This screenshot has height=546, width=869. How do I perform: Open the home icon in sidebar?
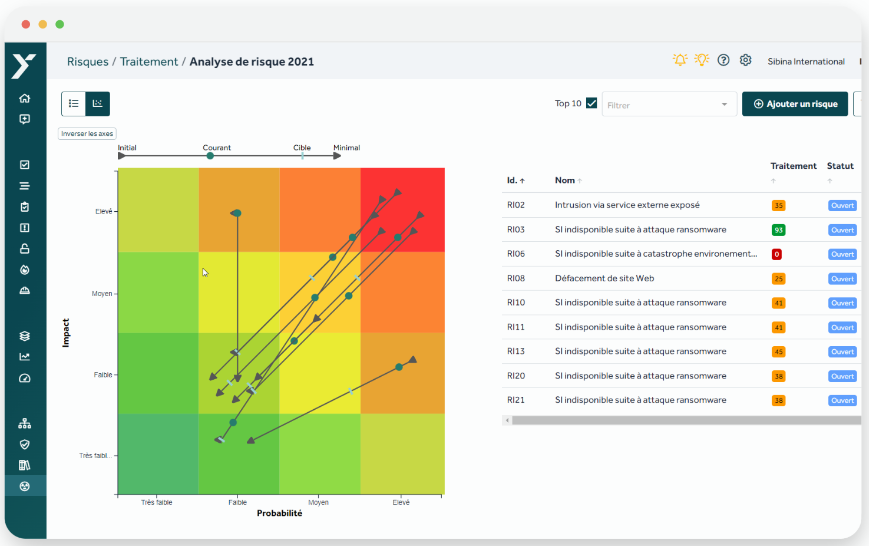tap(24, 98)
